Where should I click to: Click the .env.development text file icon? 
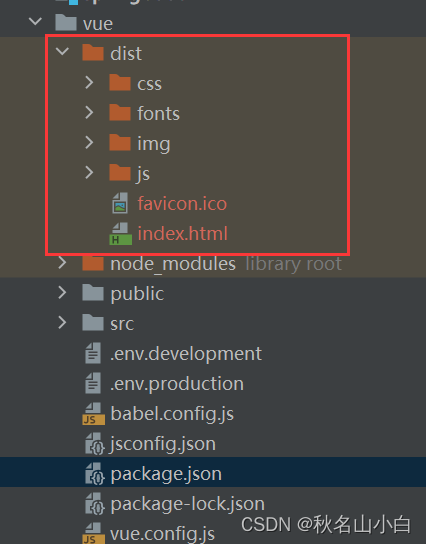pos(93,353)
